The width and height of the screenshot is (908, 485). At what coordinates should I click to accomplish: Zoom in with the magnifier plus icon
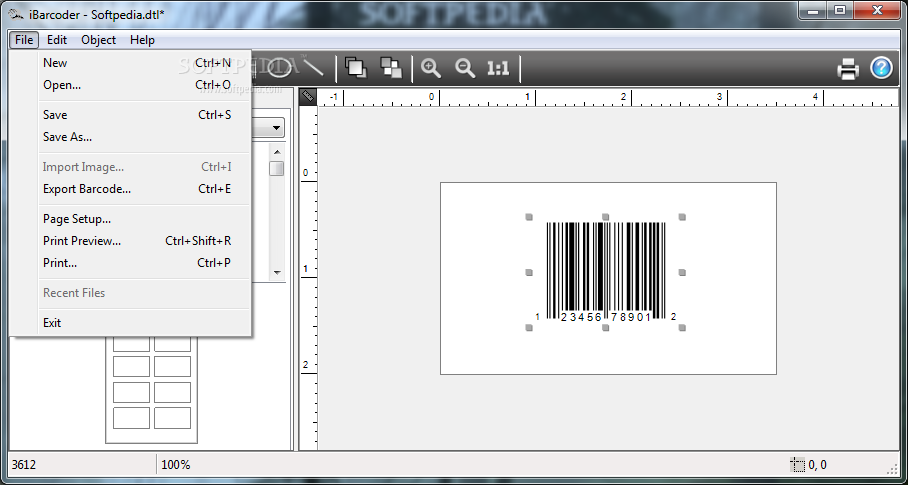click(x=431, y=68)
